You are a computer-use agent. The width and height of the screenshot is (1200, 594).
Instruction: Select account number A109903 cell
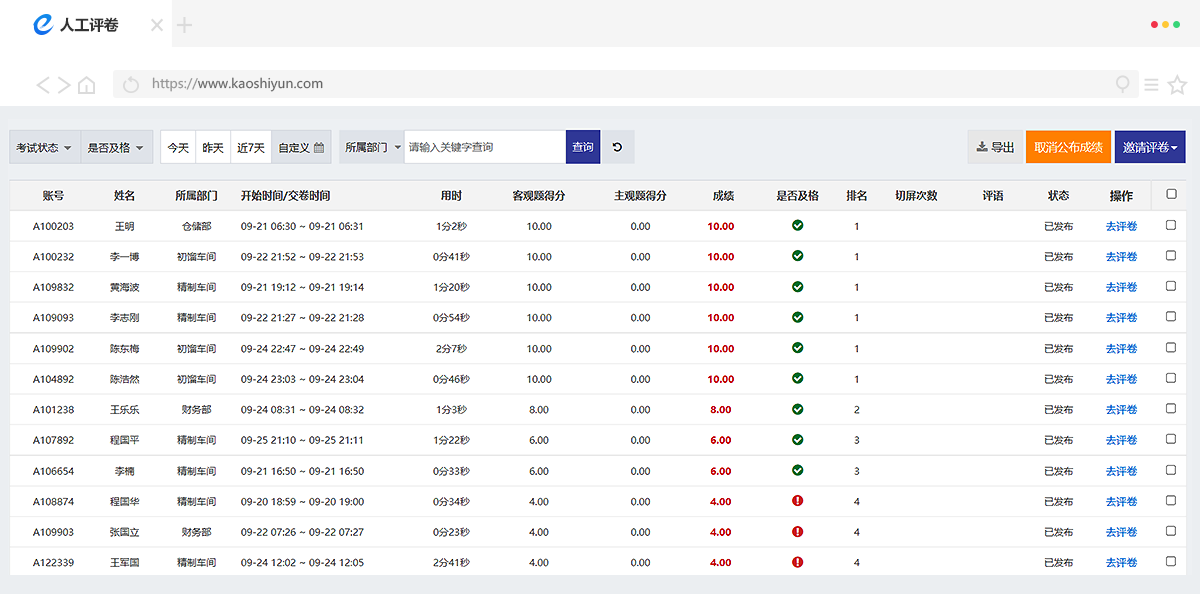(x=53, y=532)
